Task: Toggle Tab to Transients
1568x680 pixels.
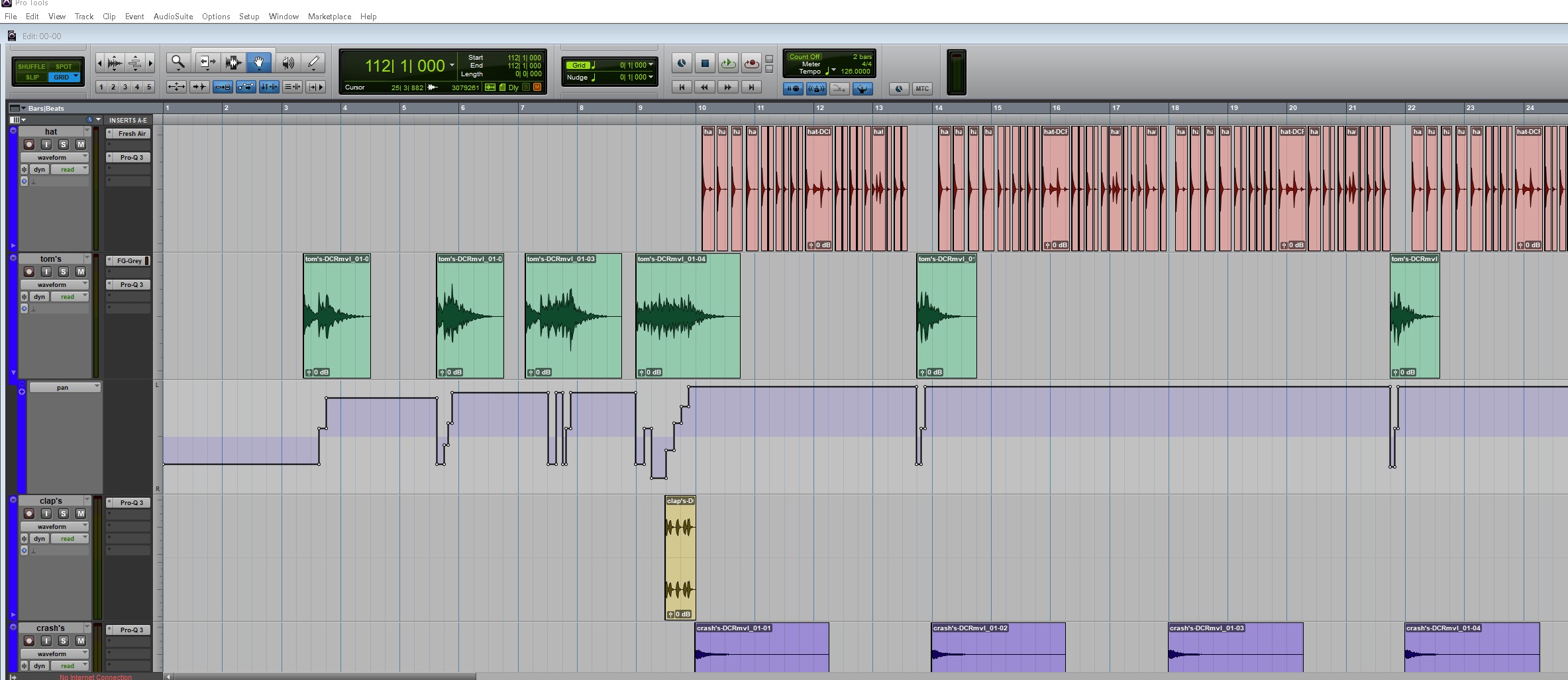Action: 199,87
